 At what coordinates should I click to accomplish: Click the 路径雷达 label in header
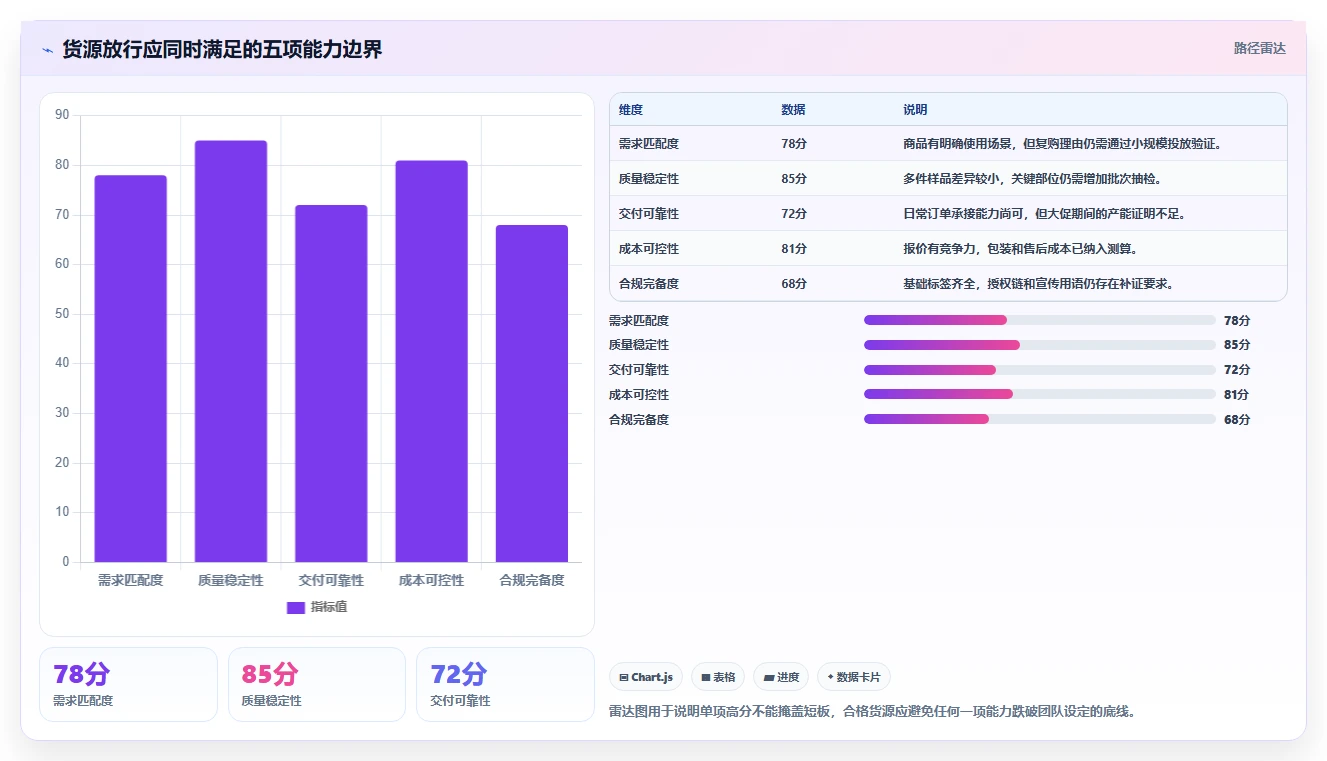pyautogui.click(x=1260, y=48)
